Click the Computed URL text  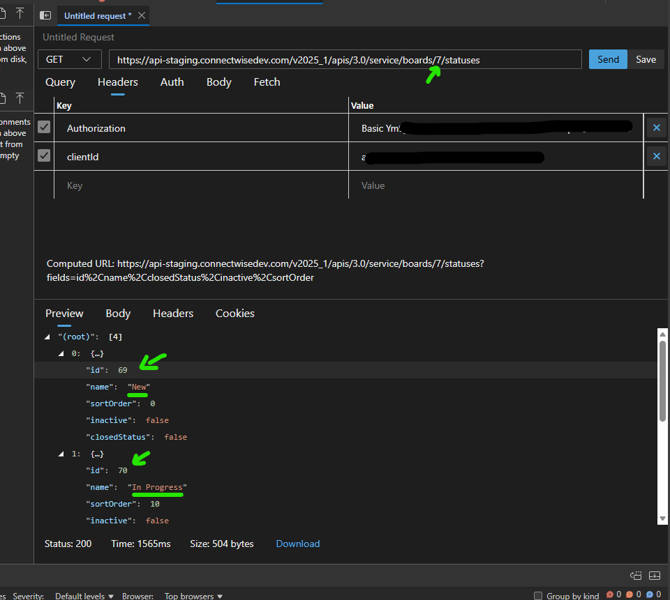(x=265, y=271)
